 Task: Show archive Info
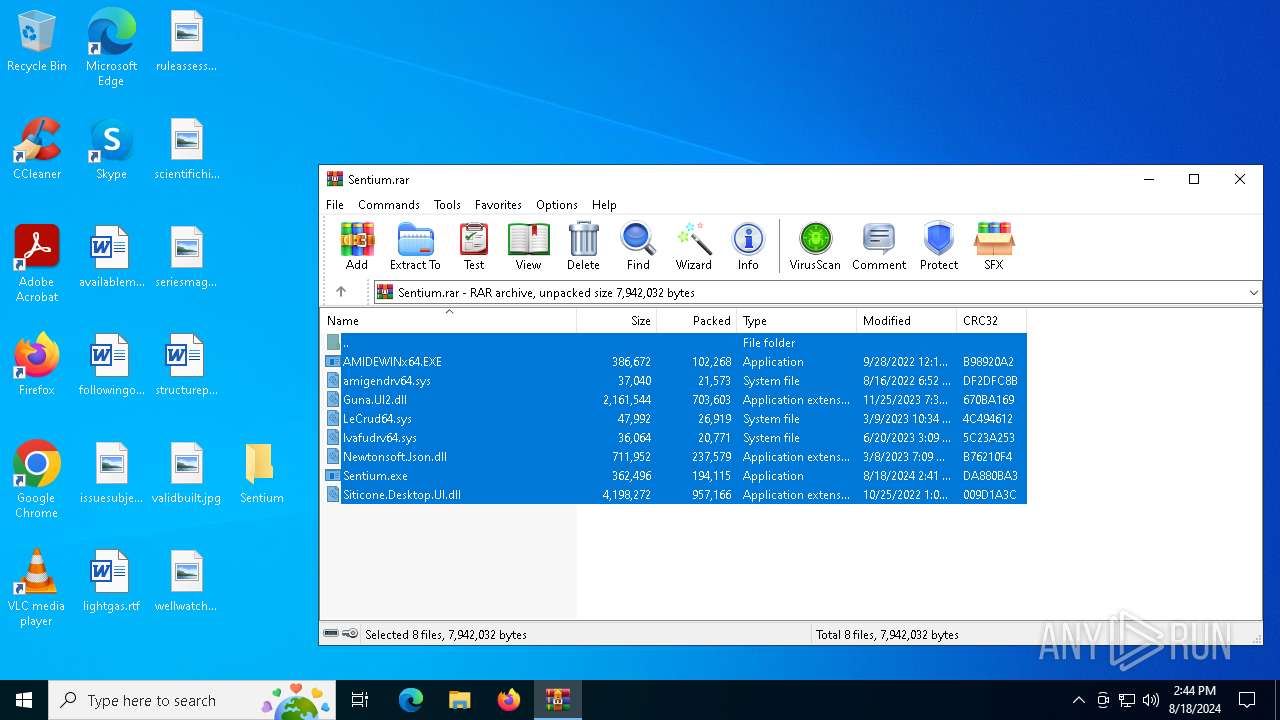[x=748, y=246]
